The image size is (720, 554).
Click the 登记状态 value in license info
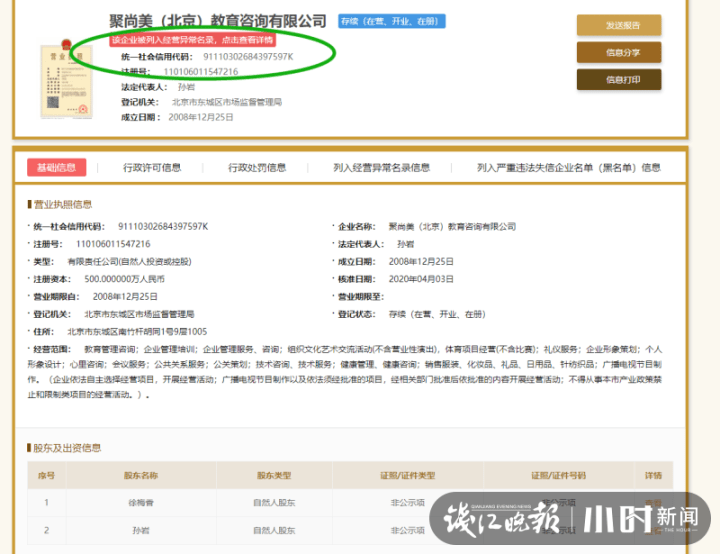tap(437, 314)
